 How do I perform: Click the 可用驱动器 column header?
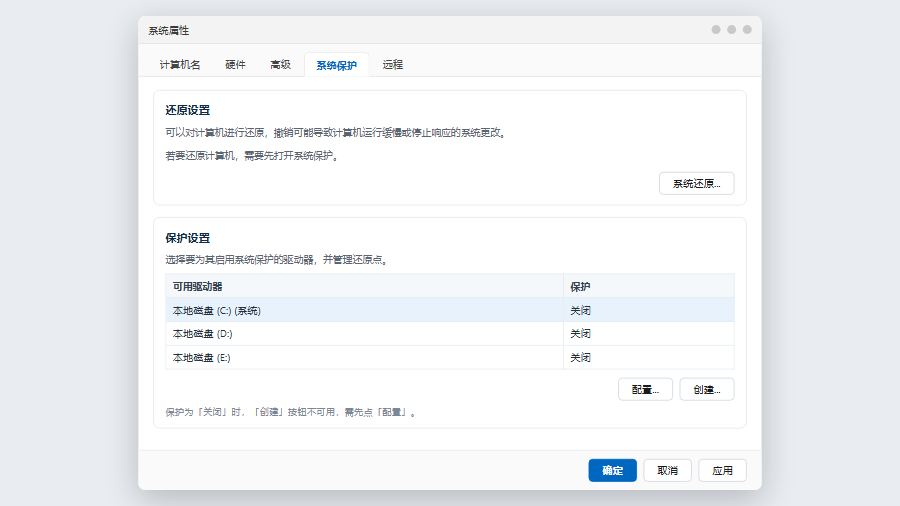(364, 286)
